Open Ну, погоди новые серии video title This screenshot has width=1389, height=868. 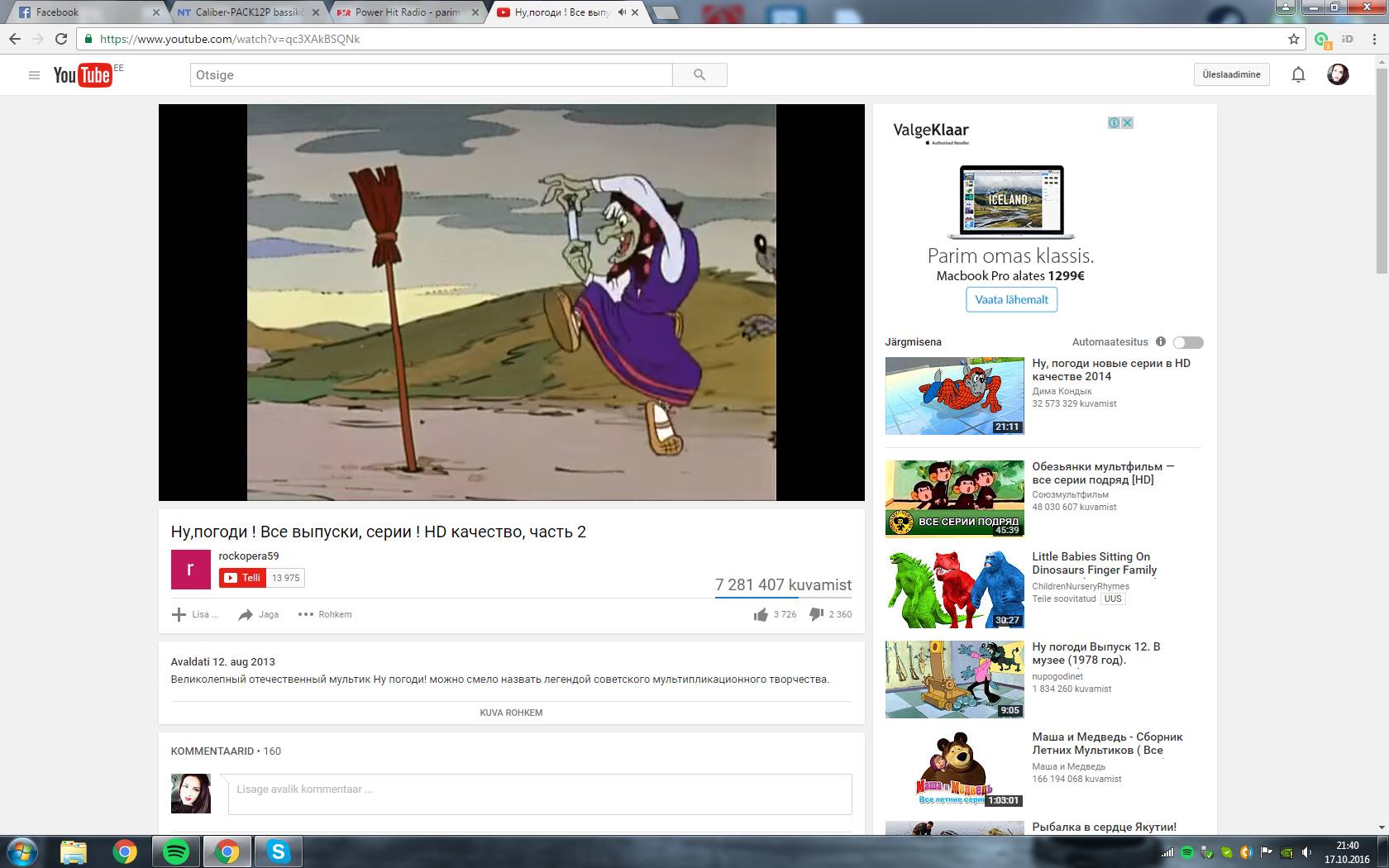click(x=1111, y=370)
